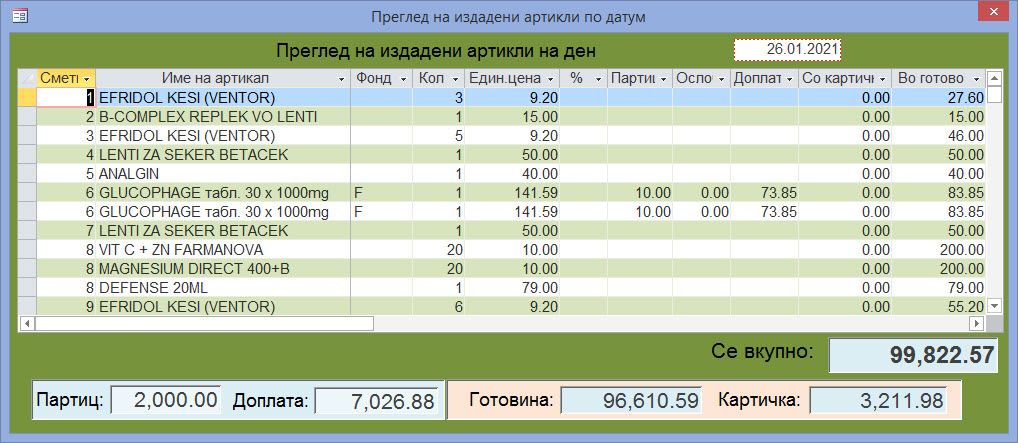1018x443 pixels.
Task: Open the Доплата column dropdown arrow
Action: (789, 79)
